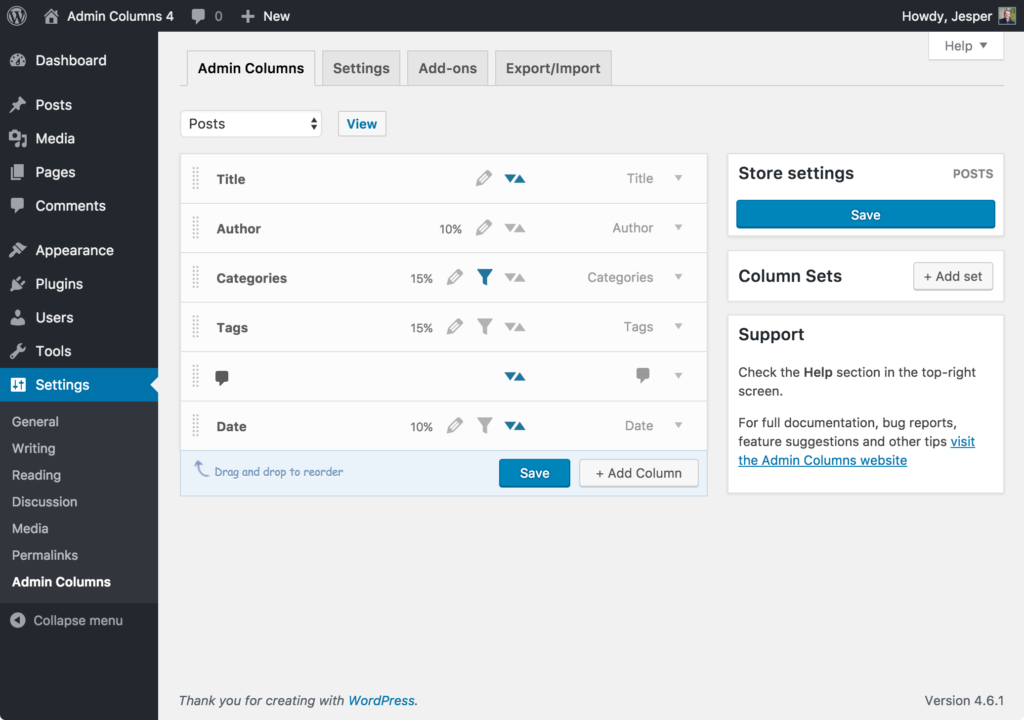Click Save below the column list
Screen dimensions: 1024x720
tap(534, 473)
